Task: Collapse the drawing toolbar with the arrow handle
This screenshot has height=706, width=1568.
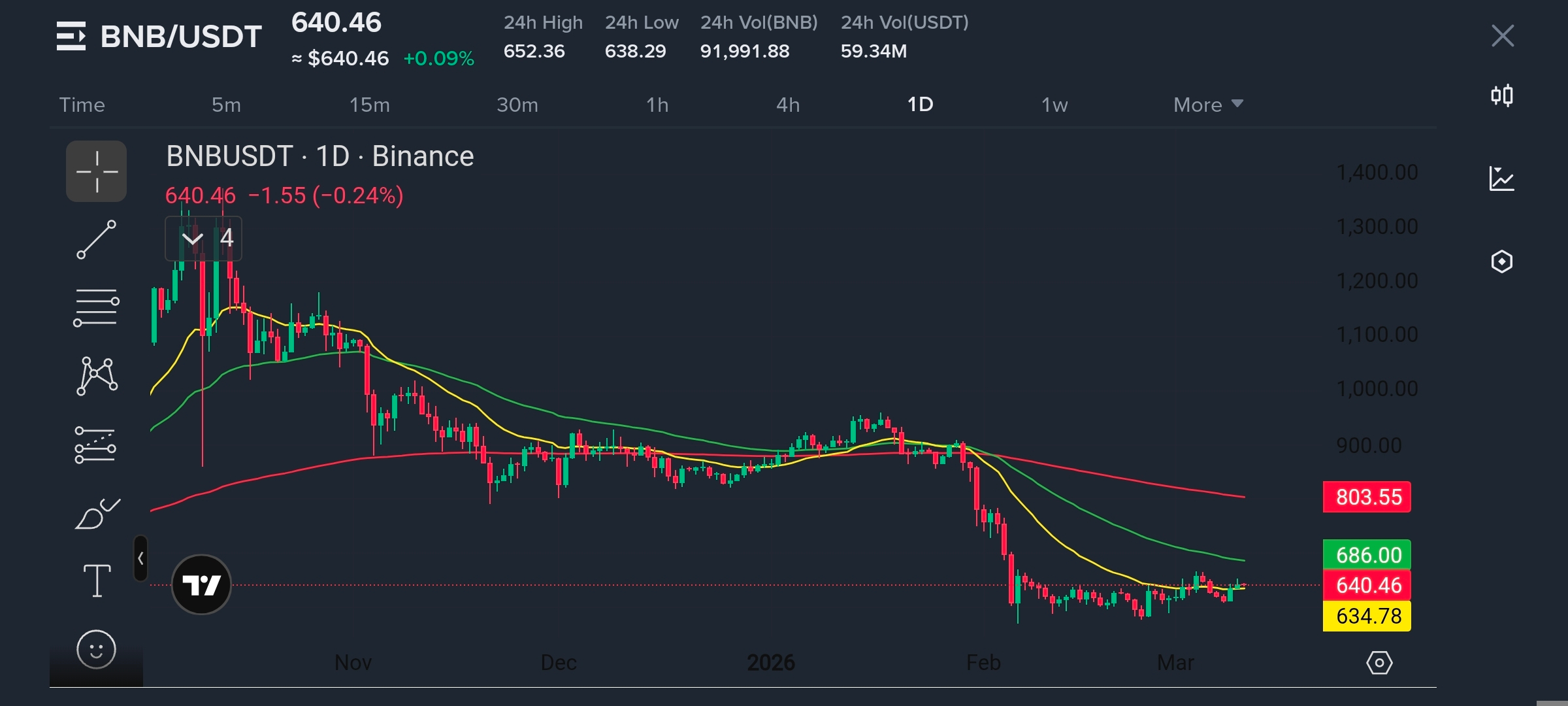Action: click(140, 558)
